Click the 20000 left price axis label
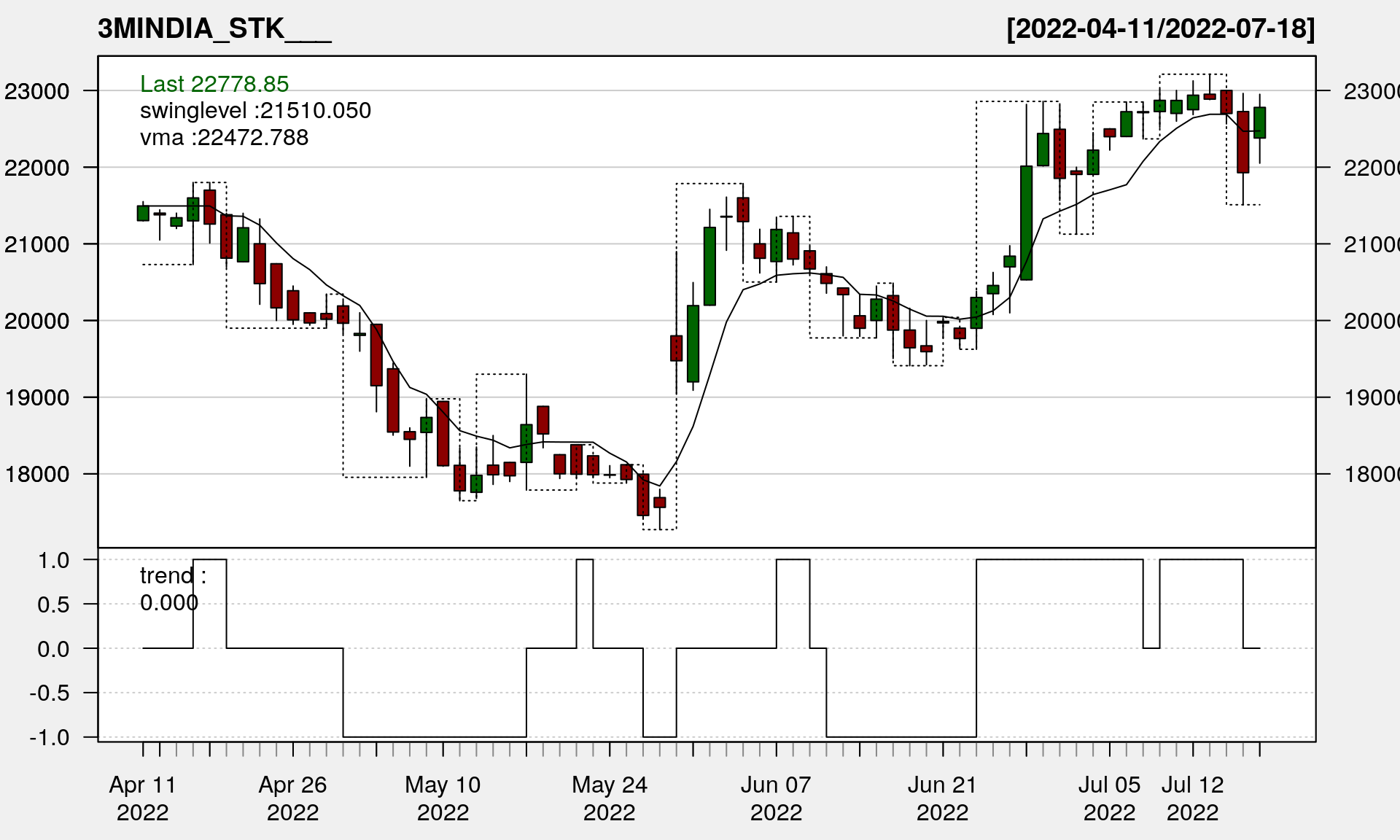Screen dimensions: 1400x840 37,321
